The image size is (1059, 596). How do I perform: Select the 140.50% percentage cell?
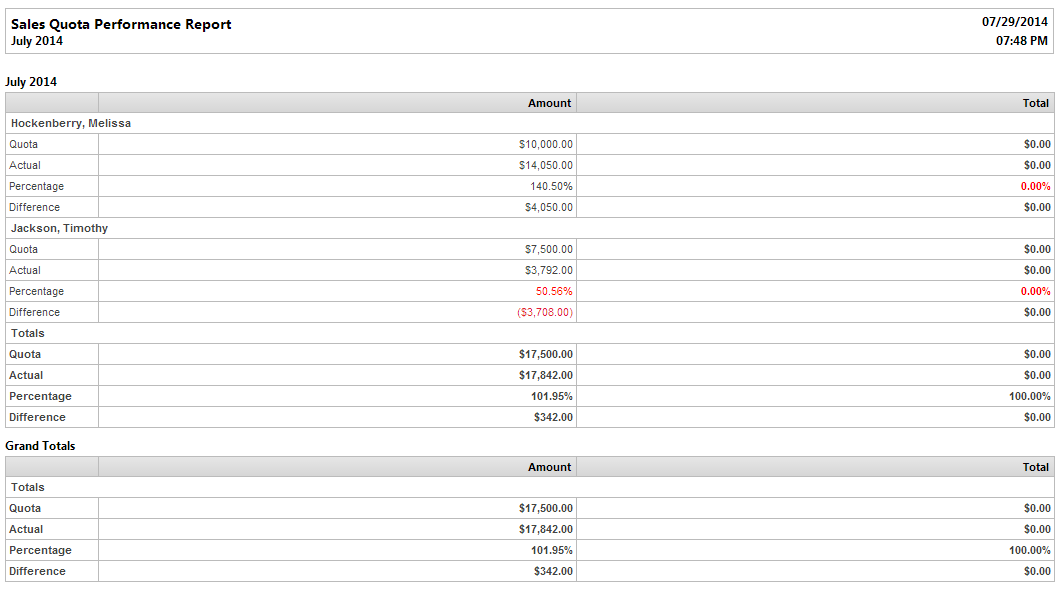(x=551, y=187)
